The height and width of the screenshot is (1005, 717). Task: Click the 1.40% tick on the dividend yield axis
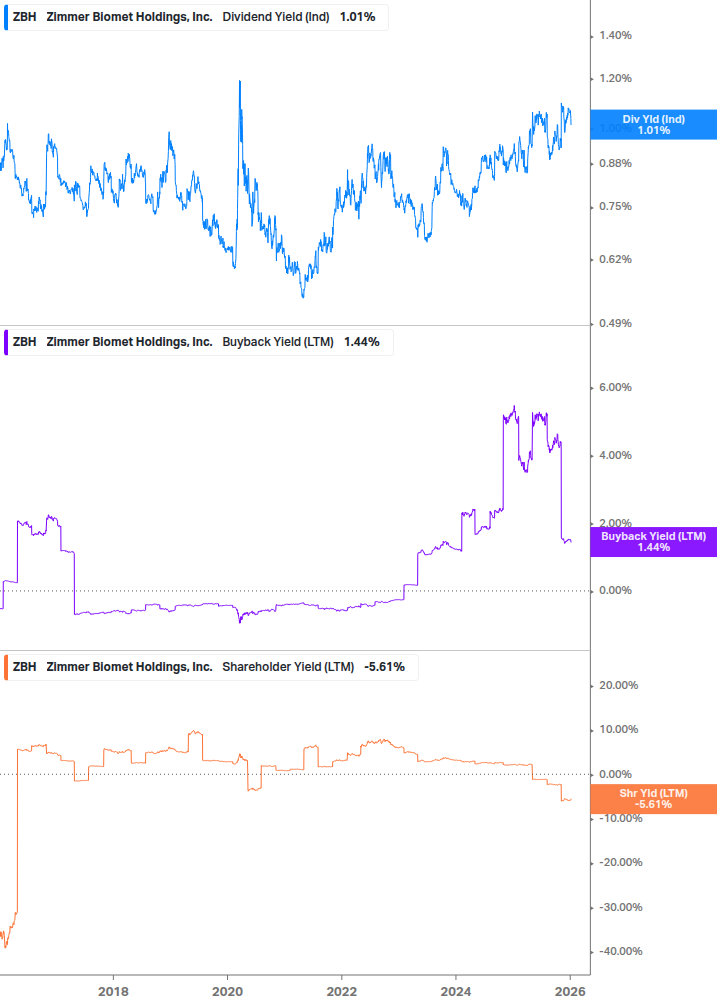[615, 36]
